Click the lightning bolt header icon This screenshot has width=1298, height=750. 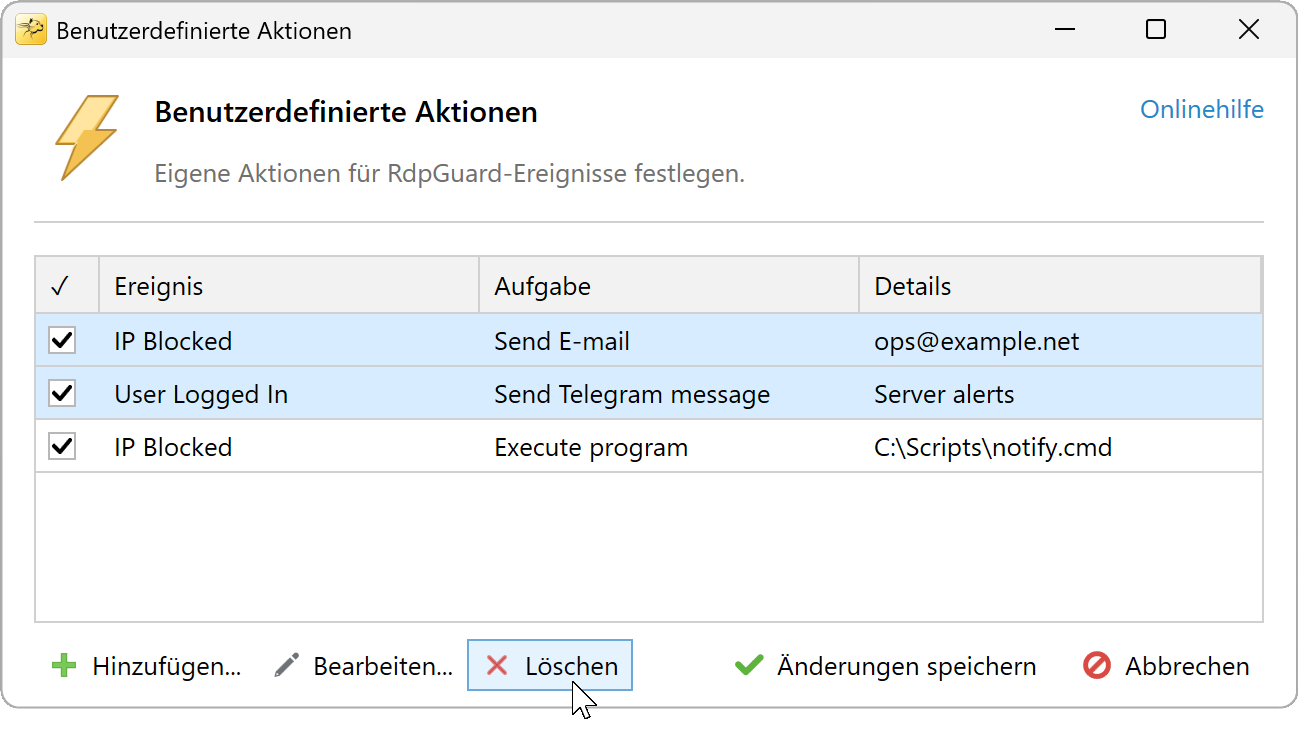coord(88,138)
